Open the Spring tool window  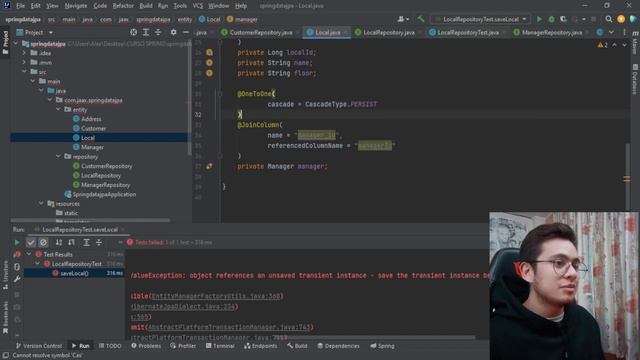pos(382,346)
